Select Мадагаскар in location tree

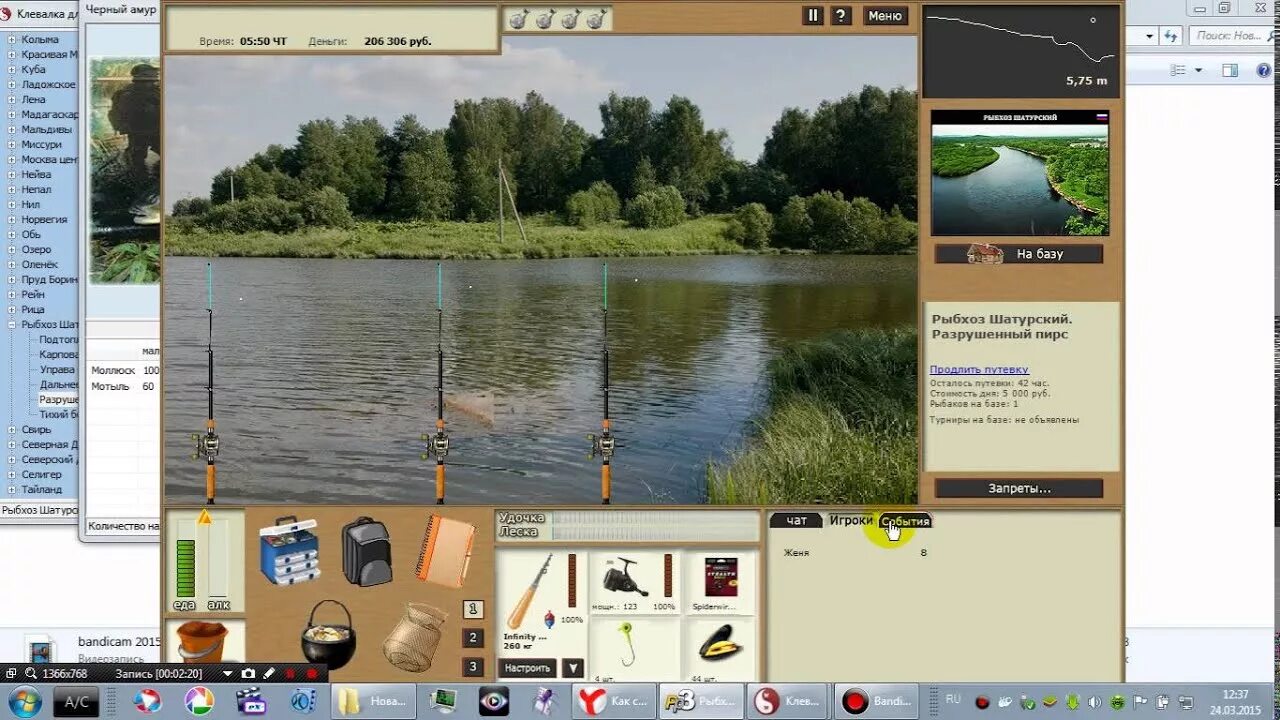48,115
